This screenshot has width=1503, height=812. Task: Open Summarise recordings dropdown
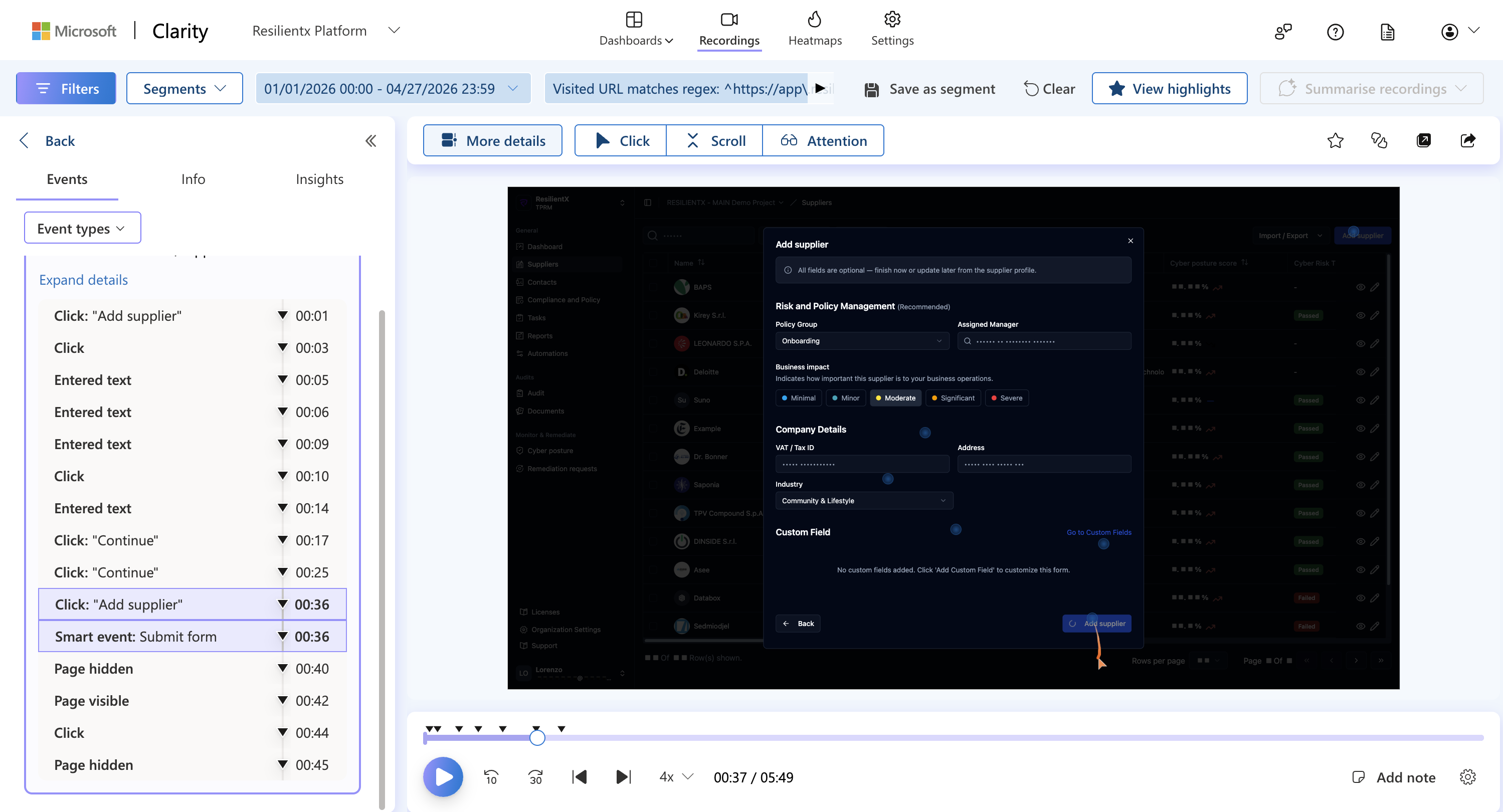point(1371,89)
